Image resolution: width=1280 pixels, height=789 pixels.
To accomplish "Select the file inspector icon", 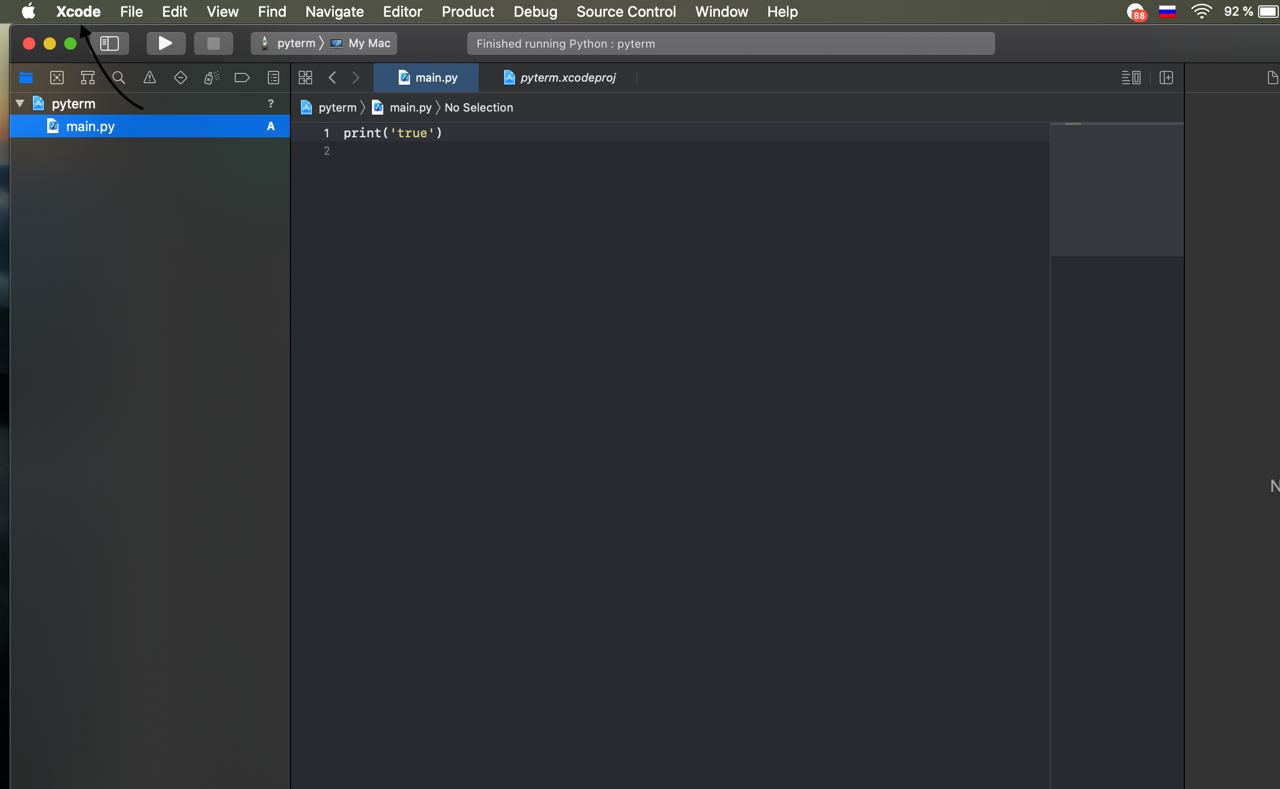I will [x=1272, y=77].
